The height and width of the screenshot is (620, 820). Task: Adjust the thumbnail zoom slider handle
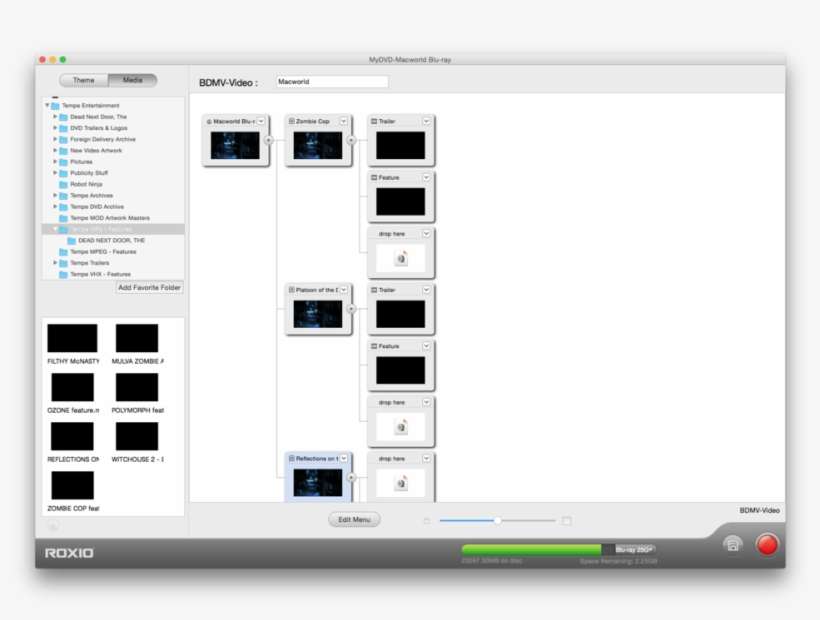coord(500,520)
